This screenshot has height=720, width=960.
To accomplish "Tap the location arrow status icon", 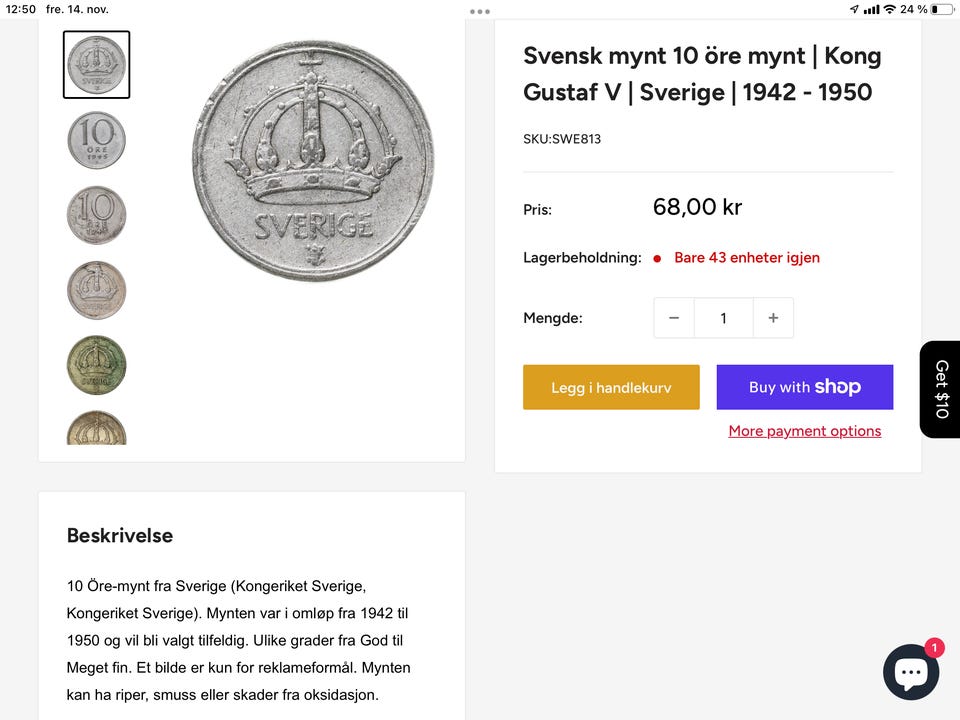I will 854,9.
